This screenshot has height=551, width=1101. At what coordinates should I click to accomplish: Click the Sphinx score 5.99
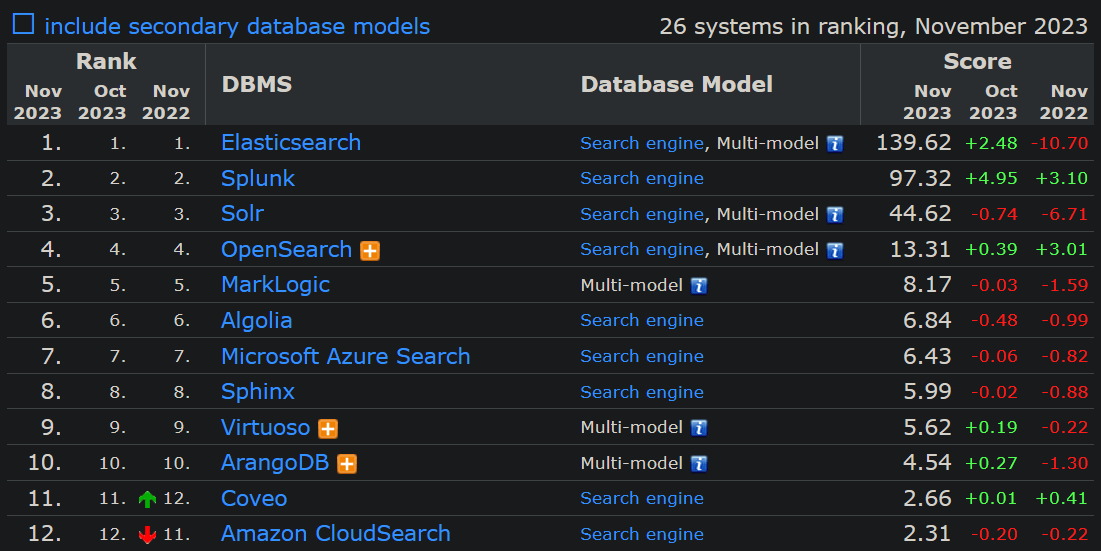(x=928, y=391)
